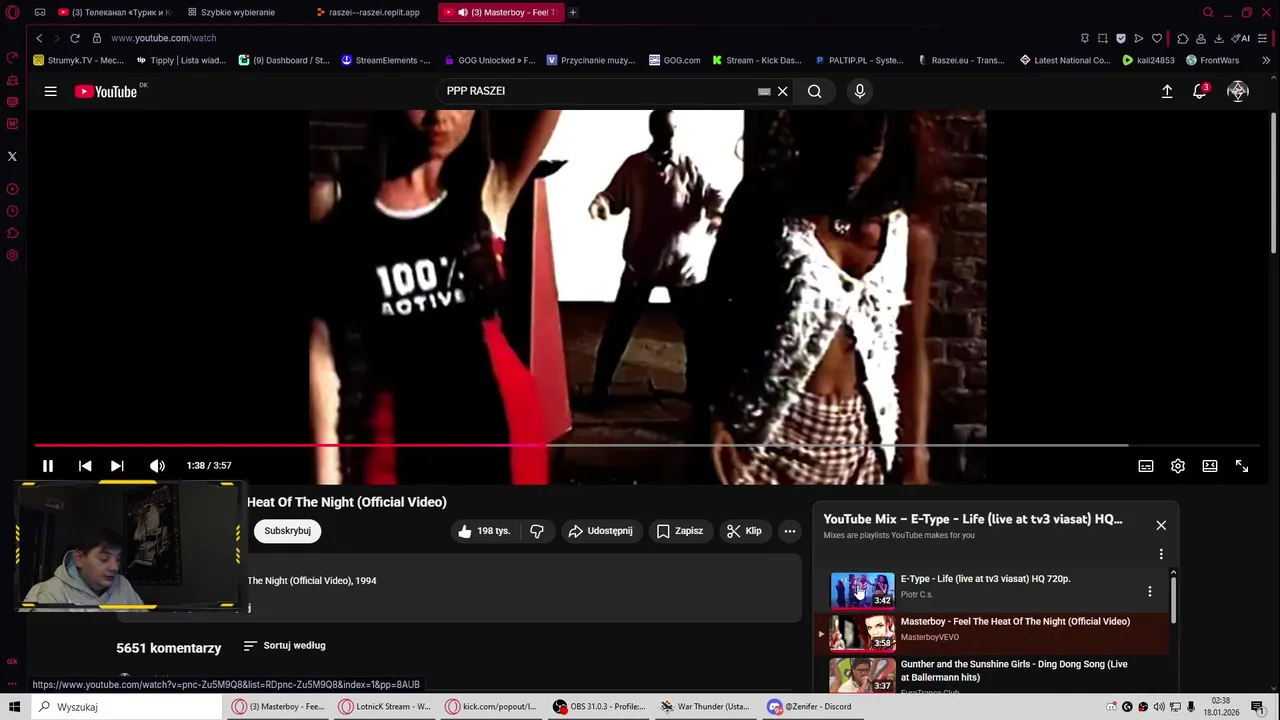The image size is (1280, 720).
Task: Open the YouTube notifications bell
Action: (1200, 91)
